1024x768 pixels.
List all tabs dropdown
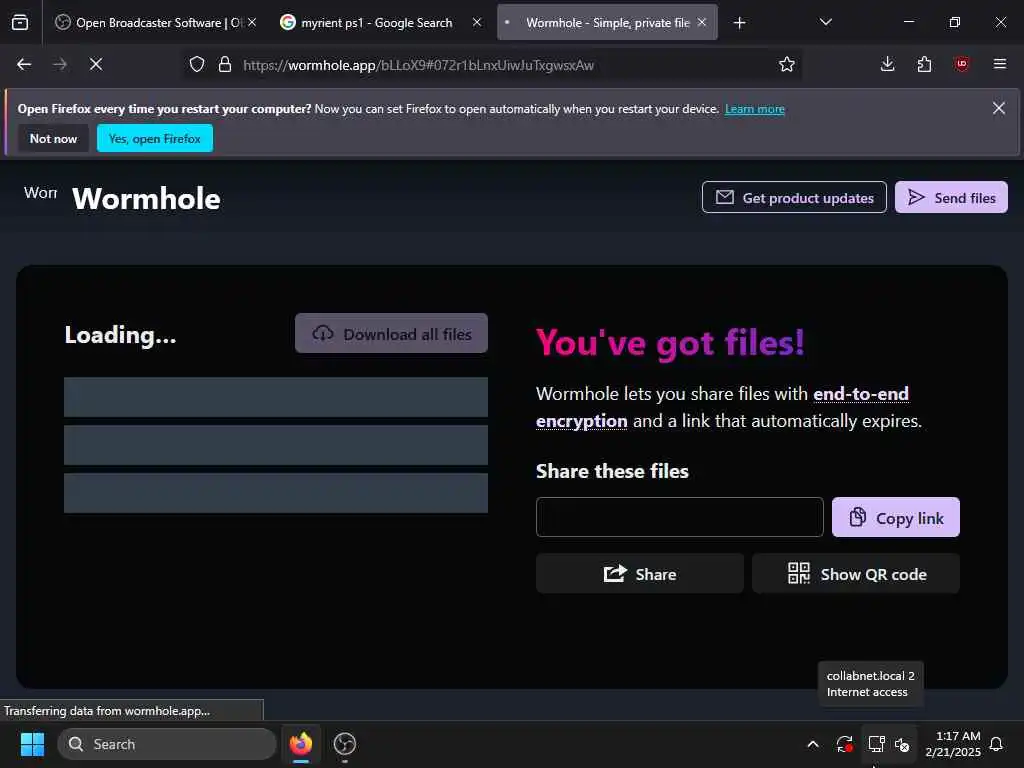pyautogui.click(x=825, y=22)
